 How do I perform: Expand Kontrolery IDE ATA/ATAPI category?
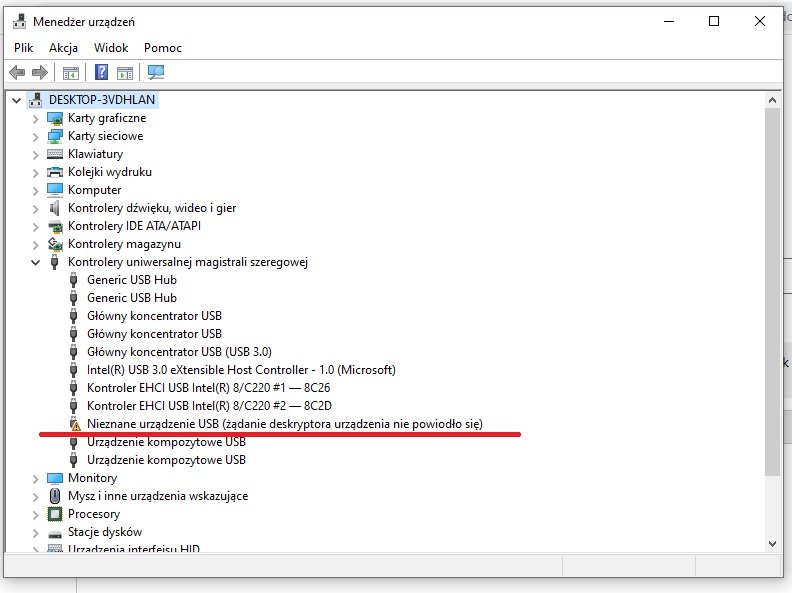pyautogui.click(x=35, y=227)
